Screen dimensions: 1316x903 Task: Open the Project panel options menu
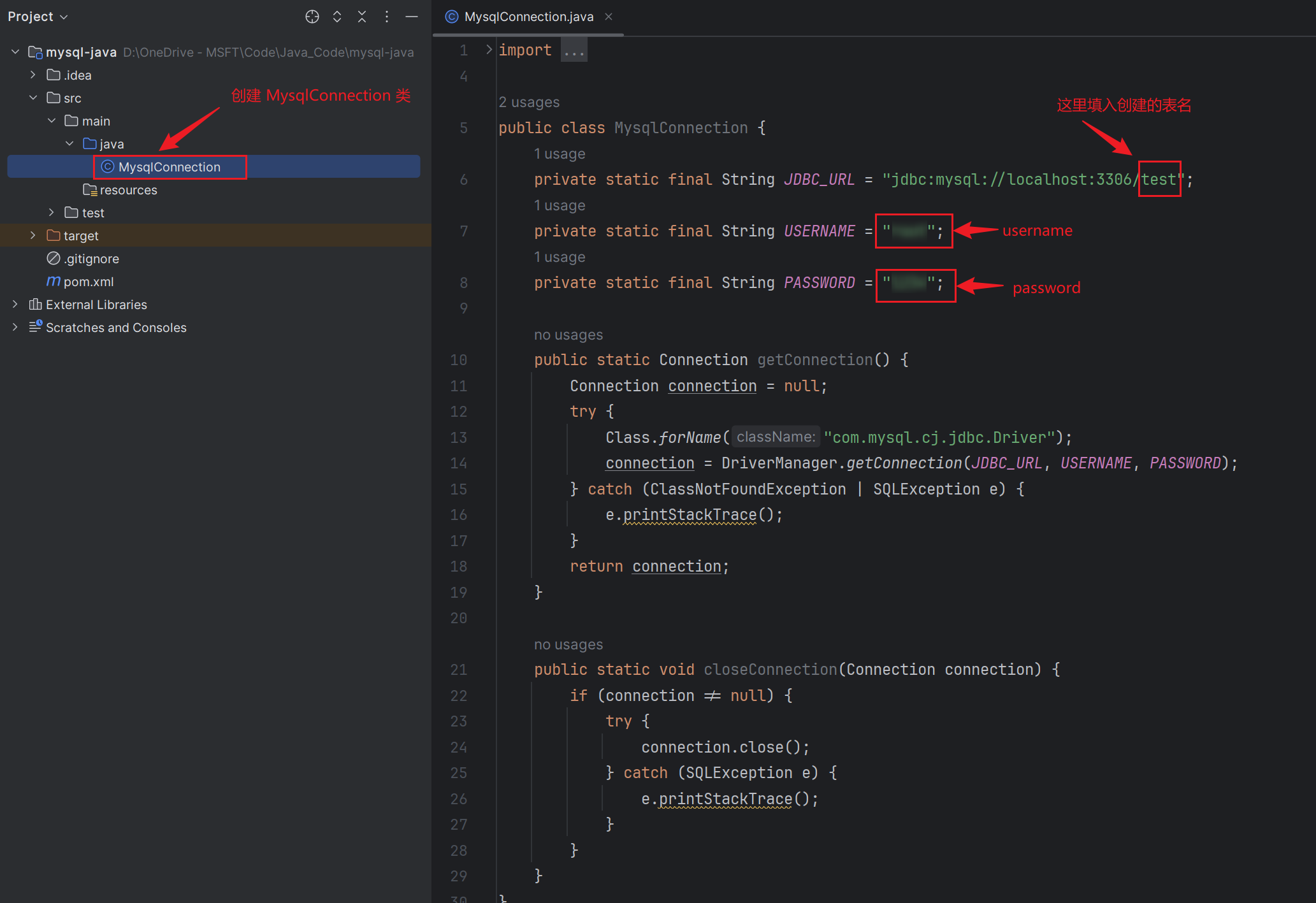point(387,17)
